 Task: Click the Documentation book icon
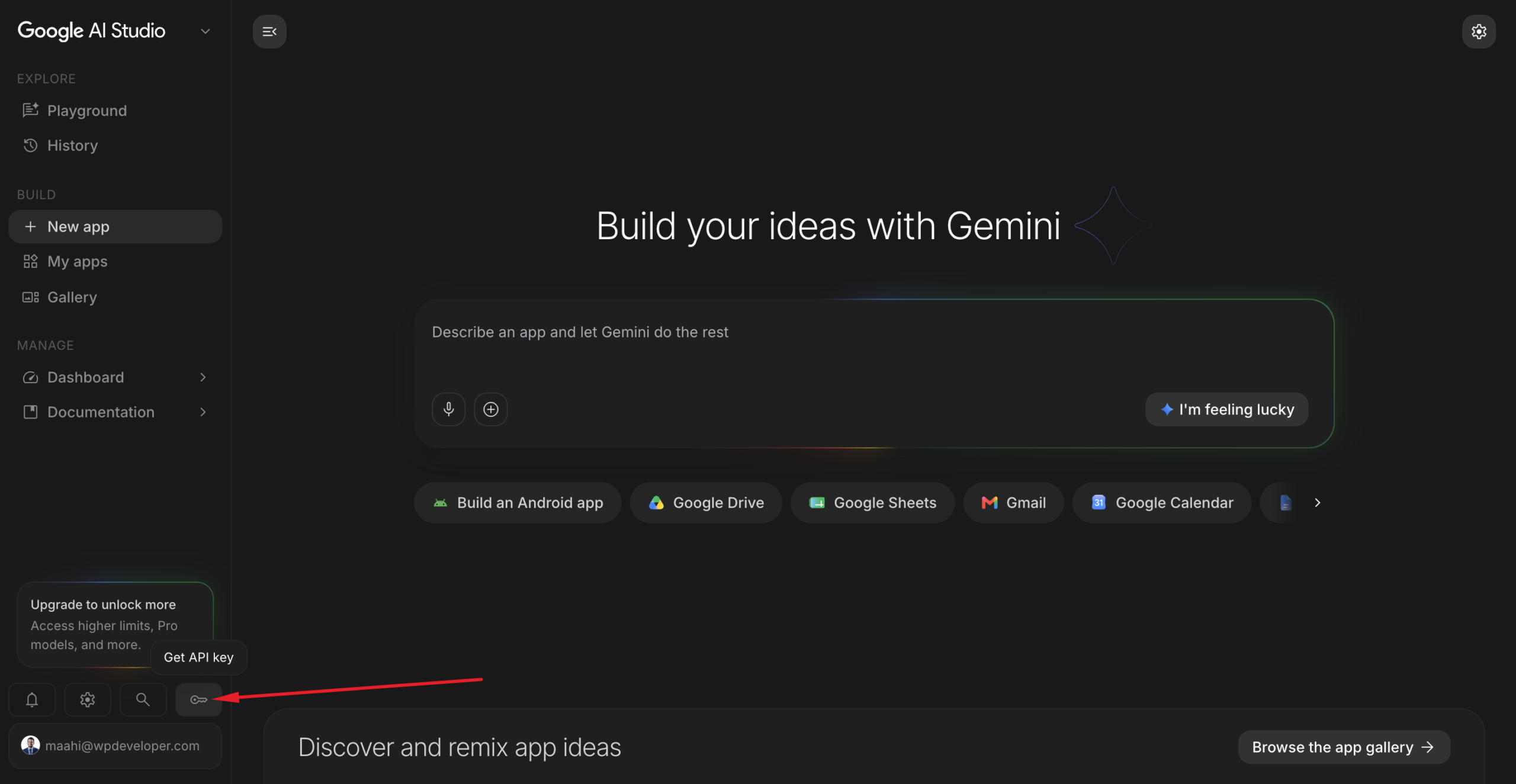click(30, 412)
